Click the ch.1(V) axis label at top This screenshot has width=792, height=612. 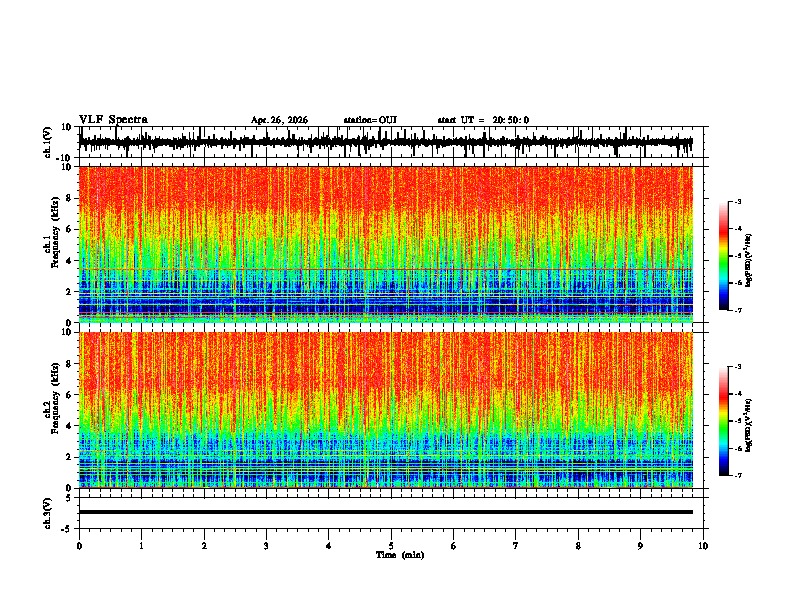click(x=47, y=142)
